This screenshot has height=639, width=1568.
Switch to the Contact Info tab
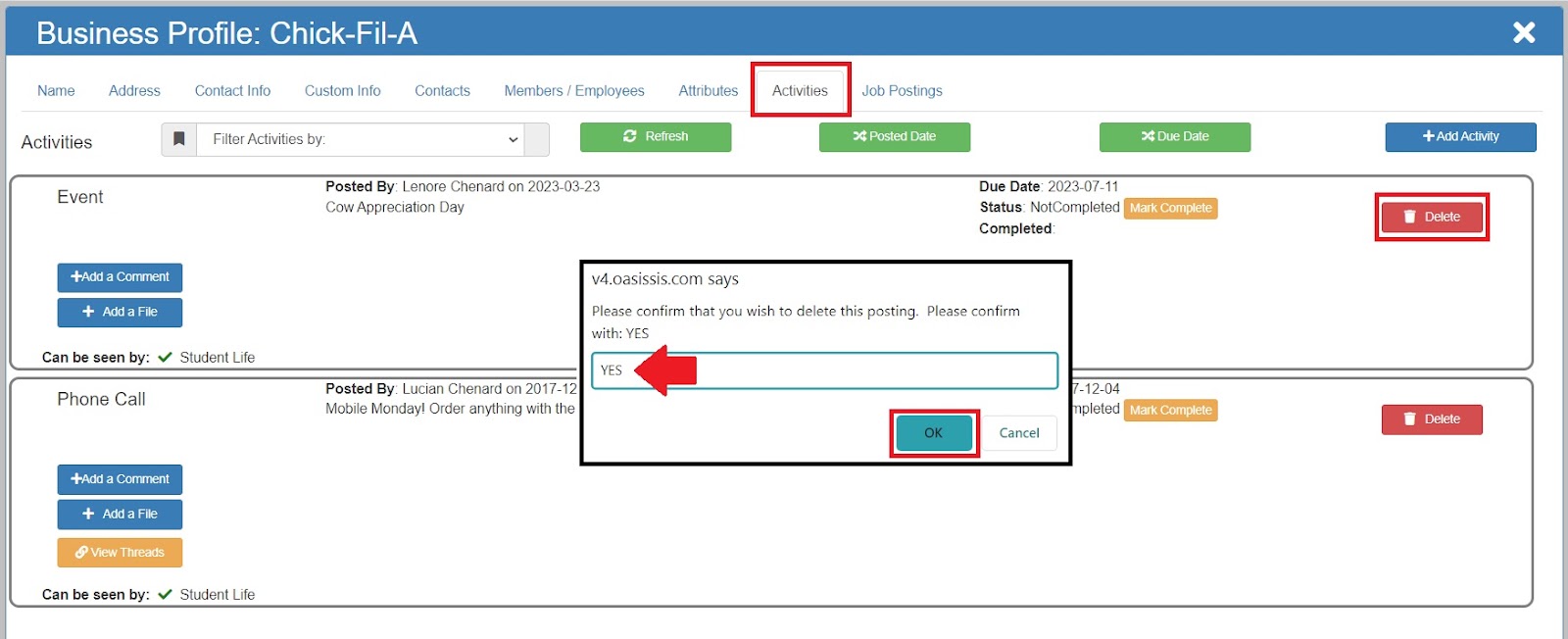tap(232, 90)
